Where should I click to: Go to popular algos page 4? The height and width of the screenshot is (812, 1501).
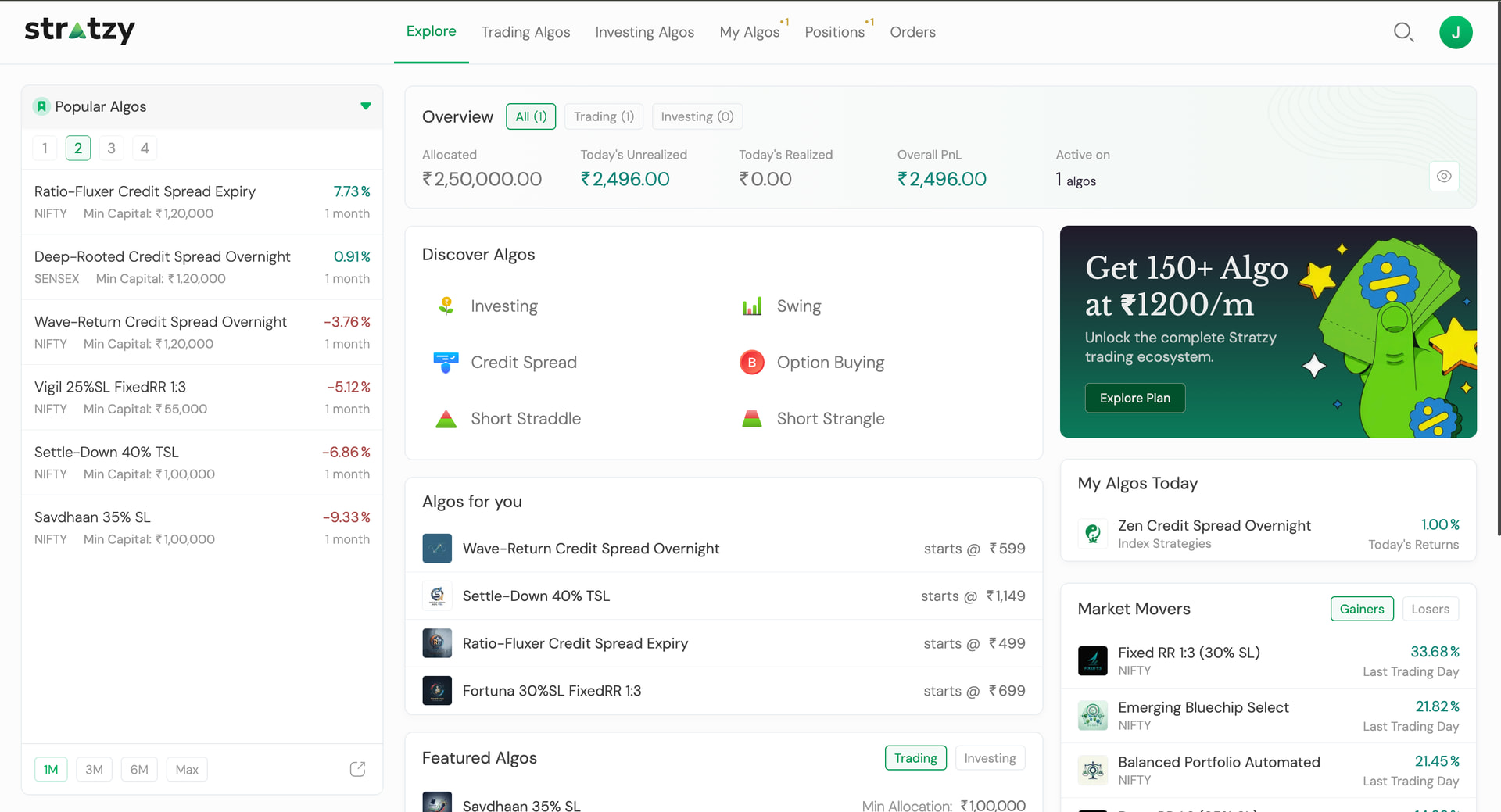[x=145, y=148]
